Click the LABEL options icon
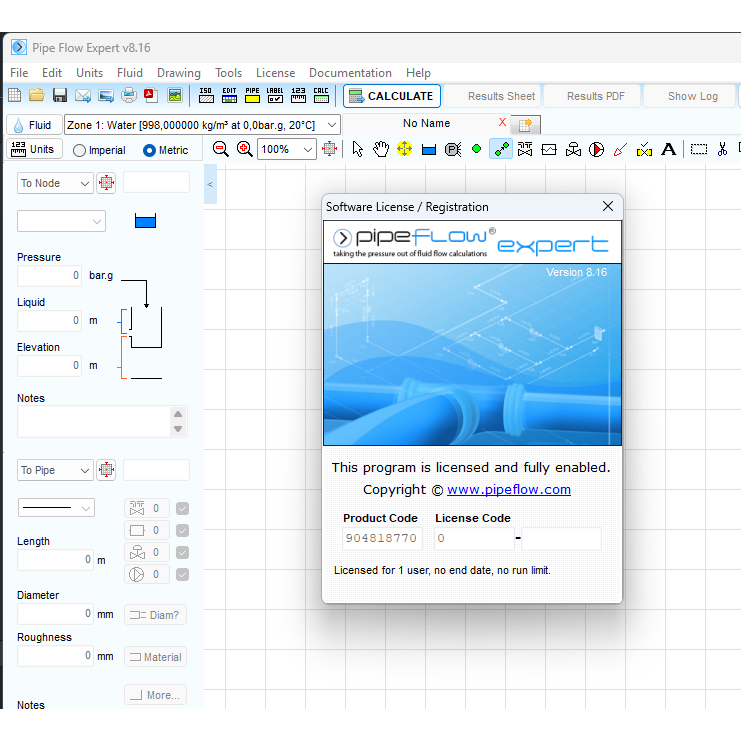The height and width of the screenshot is (741, 741). click(x=275, y=95)
